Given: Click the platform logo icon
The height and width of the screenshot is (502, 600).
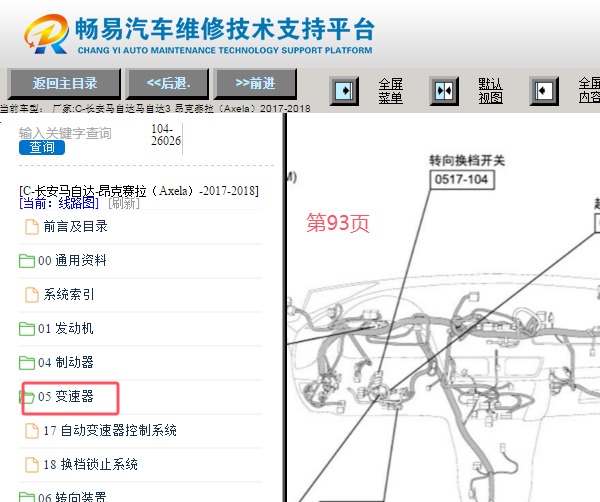Looking at the screenshot, I should [x=47, y=34].
